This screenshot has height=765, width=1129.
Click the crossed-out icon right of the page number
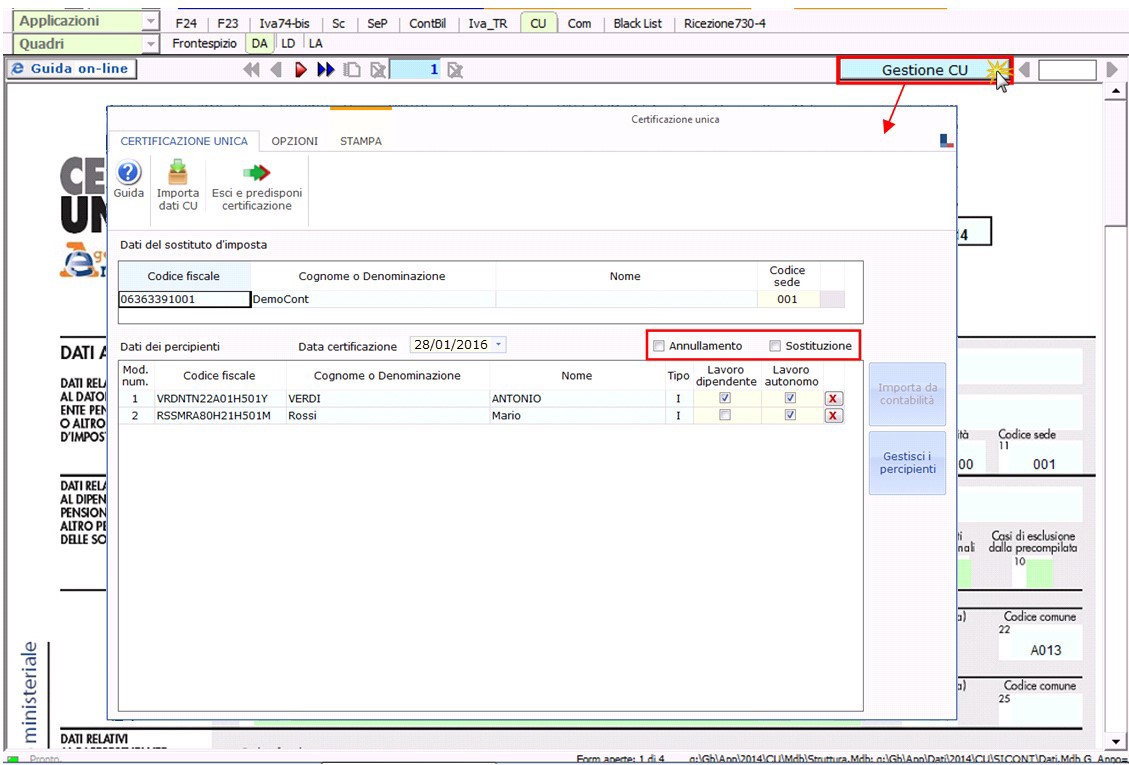454,70
